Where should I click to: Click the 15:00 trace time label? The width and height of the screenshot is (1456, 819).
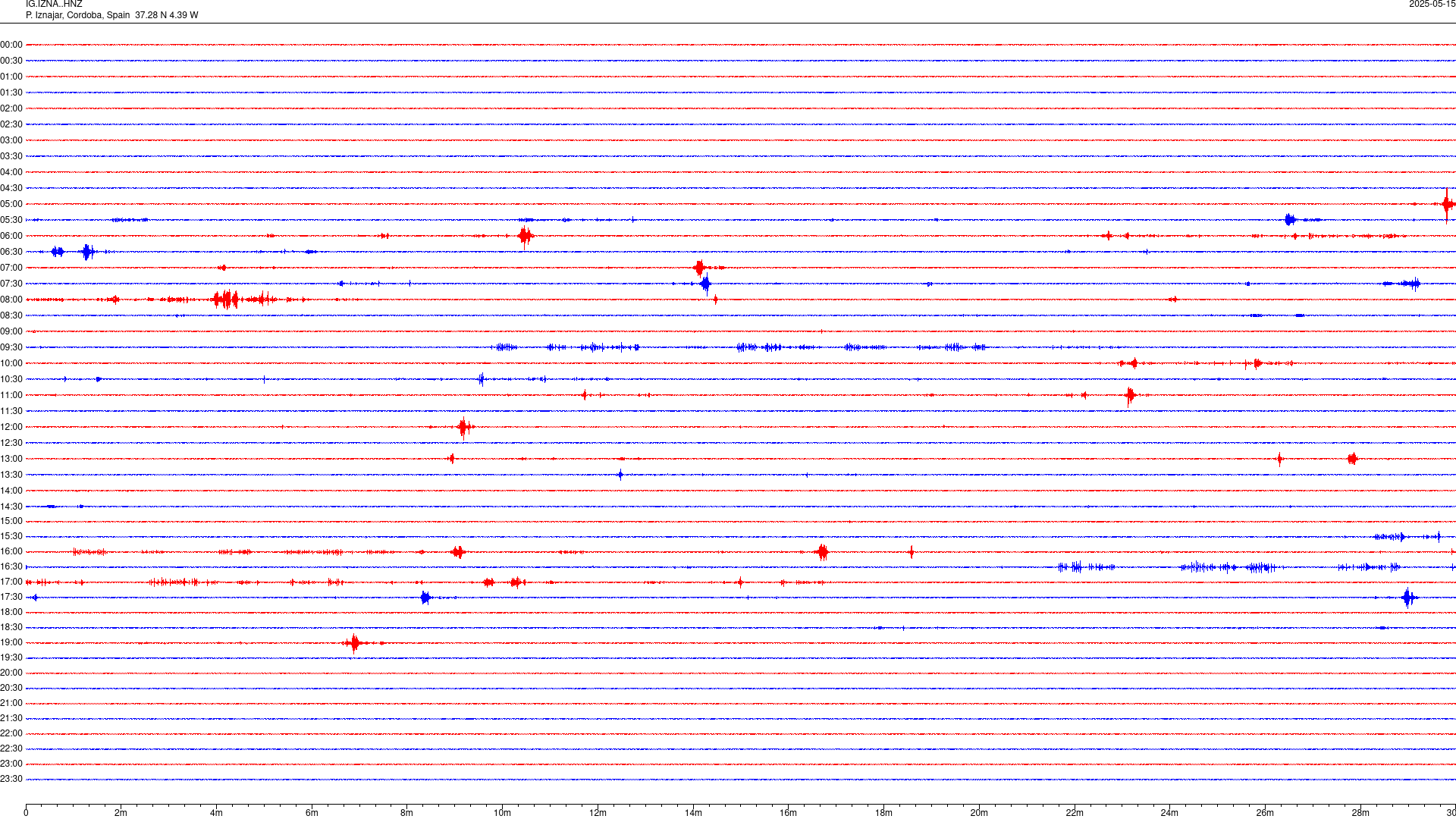point(11,521)
